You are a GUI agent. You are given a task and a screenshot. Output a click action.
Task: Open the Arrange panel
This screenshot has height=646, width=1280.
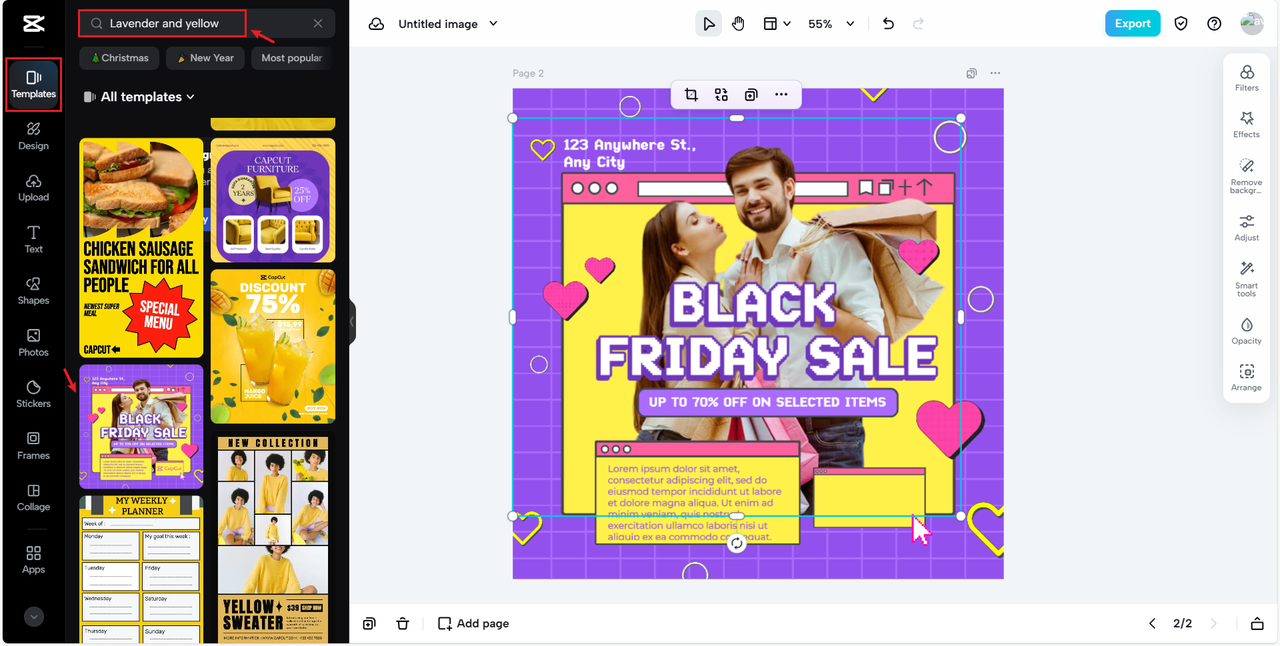pyautogui.click(x=1246, y=378)
